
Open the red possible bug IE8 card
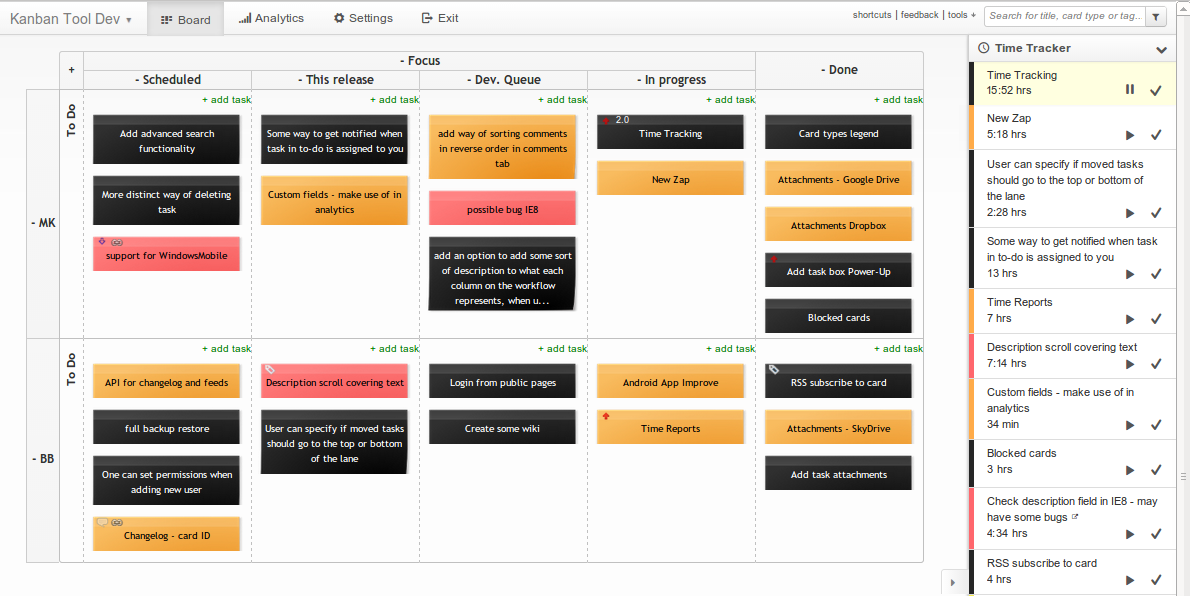[x=503, y=209]
